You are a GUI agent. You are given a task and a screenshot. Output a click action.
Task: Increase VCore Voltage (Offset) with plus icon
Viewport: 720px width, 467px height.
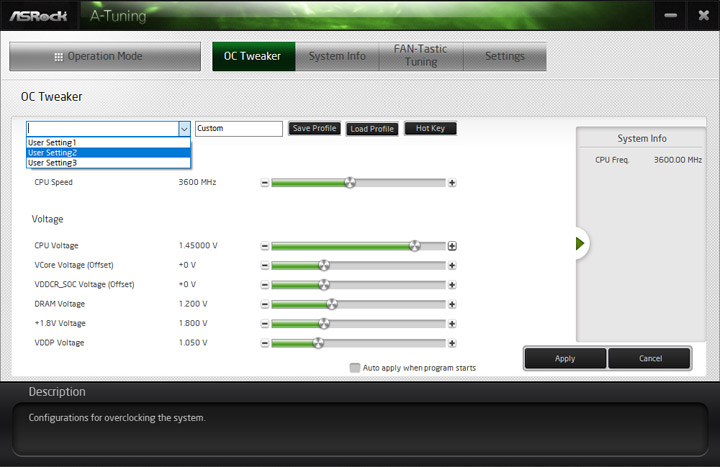(x=452, y=265)
